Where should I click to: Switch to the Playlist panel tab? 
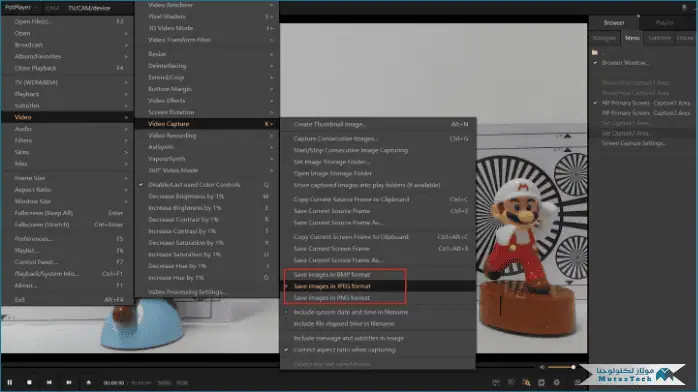coord(665,23)
